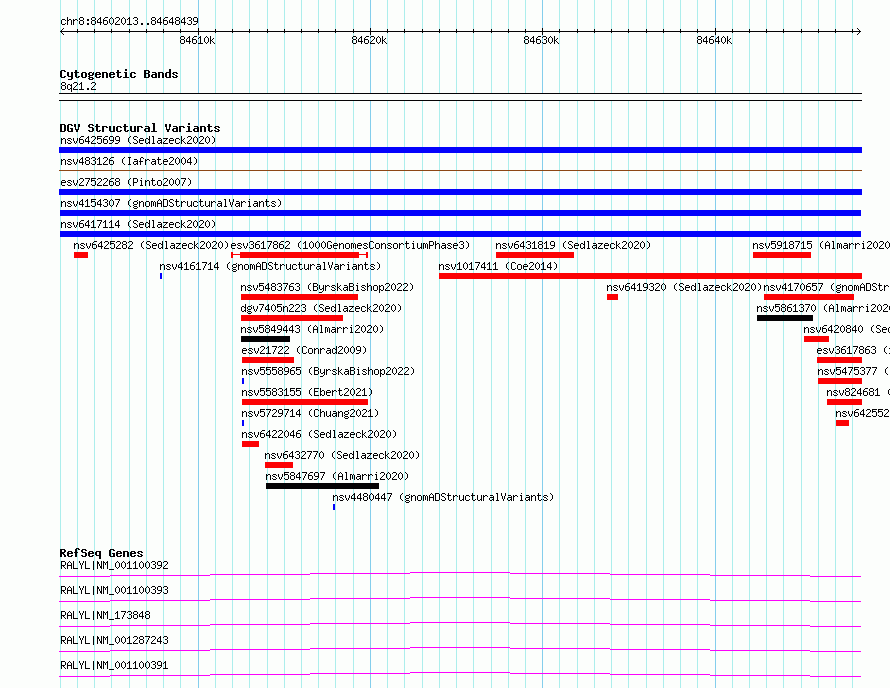Click the red bar under nsv6422046
This screenshot has height=688, width=890.
pyautogui.click(x=250, y=444)
